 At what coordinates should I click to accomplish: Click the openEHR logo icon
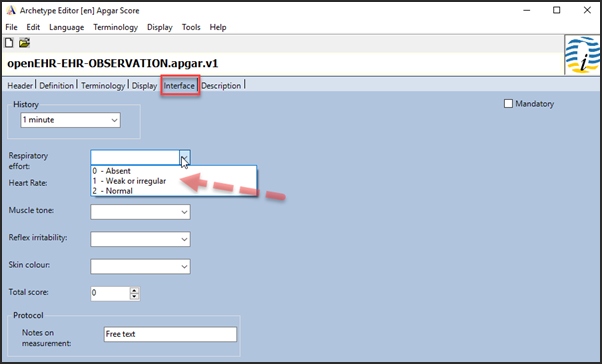click(582, 55)
